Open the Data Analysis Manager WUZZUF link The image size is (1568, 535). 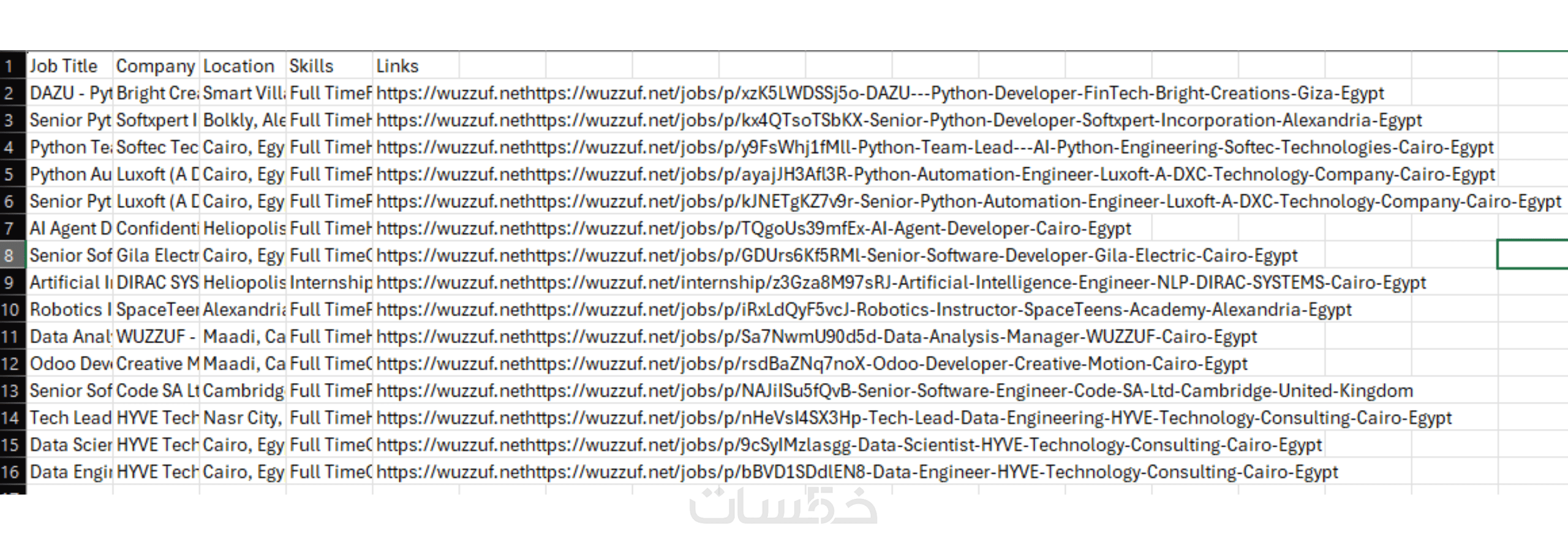coord(816,337)
